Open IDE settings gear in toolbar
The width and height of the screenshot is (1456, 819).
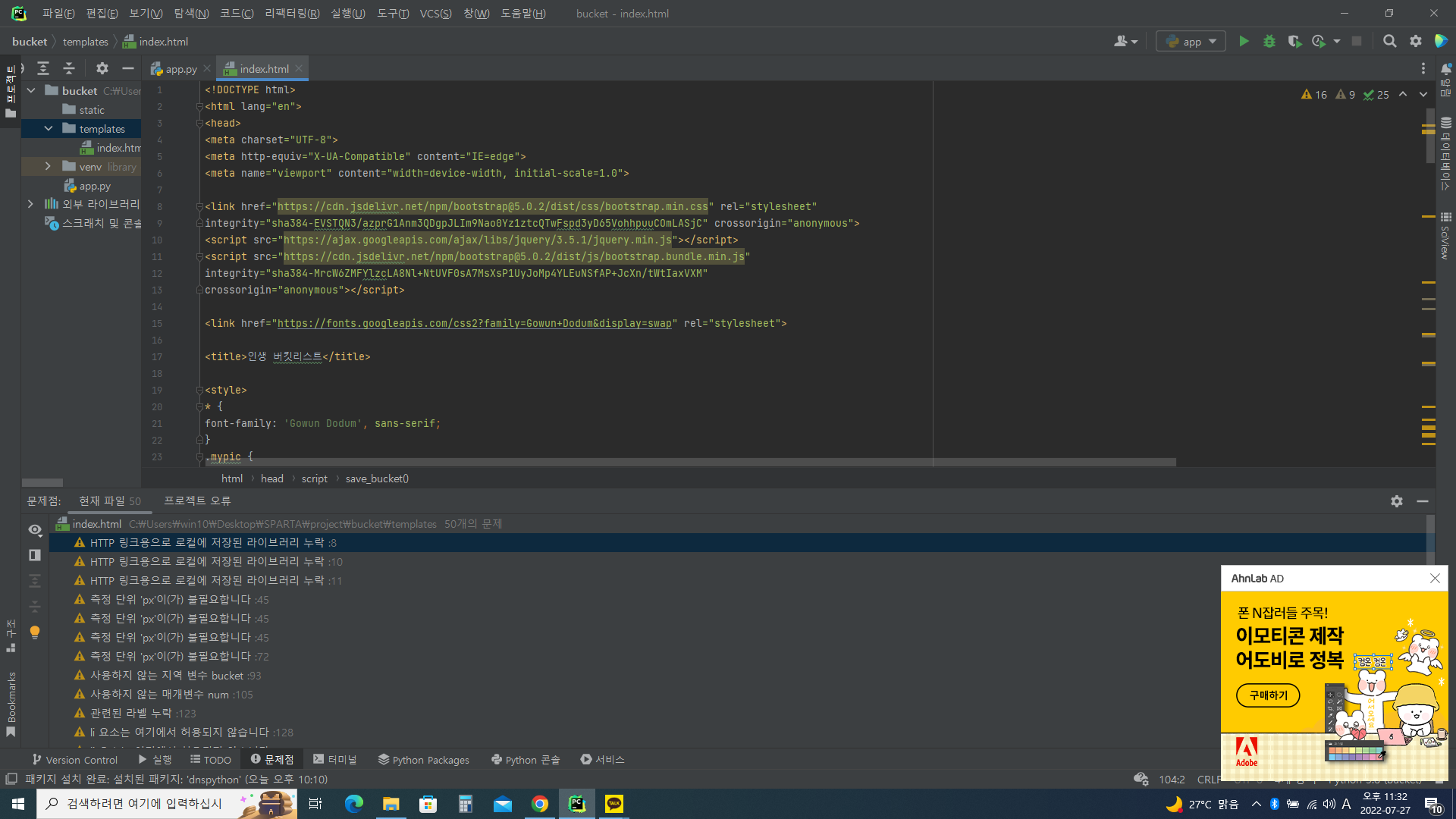(1415, 41)
